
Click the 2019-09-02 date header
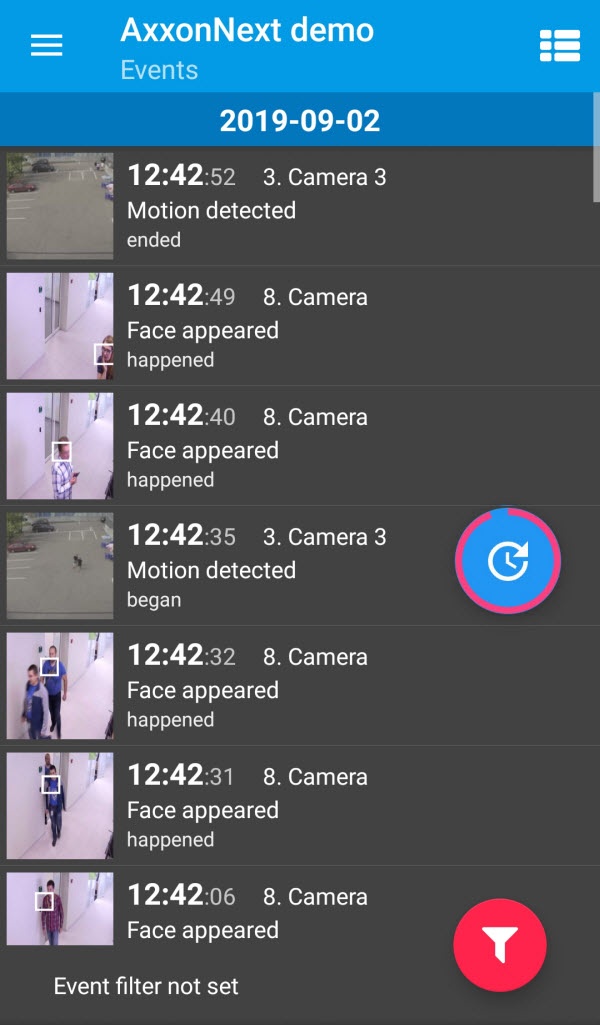point(300,121)
